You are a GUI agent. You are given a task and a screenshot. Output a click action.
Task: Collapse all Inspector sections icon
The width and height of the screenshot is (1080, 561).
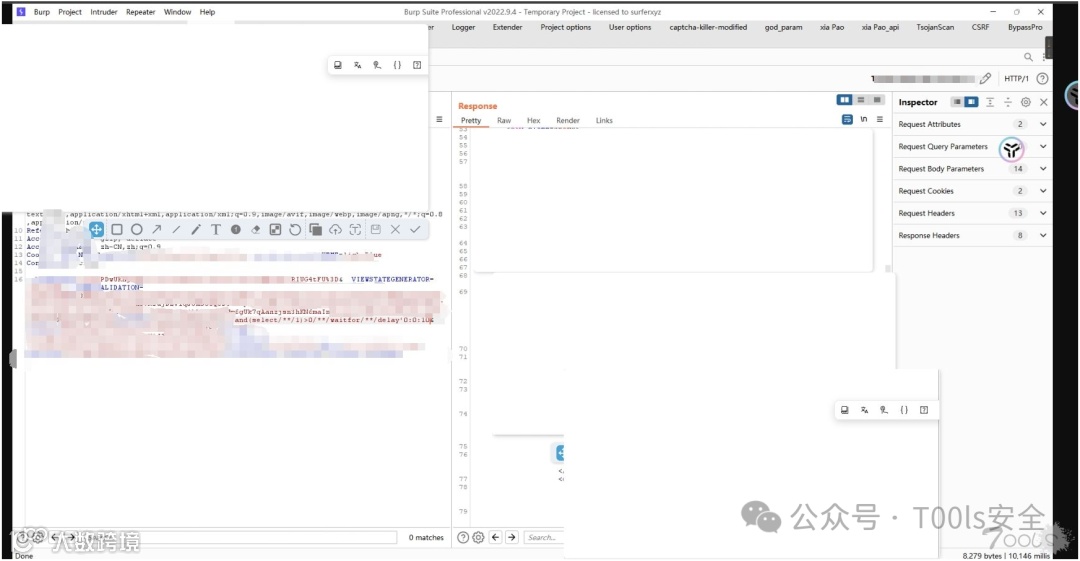tap(1008, 102)
